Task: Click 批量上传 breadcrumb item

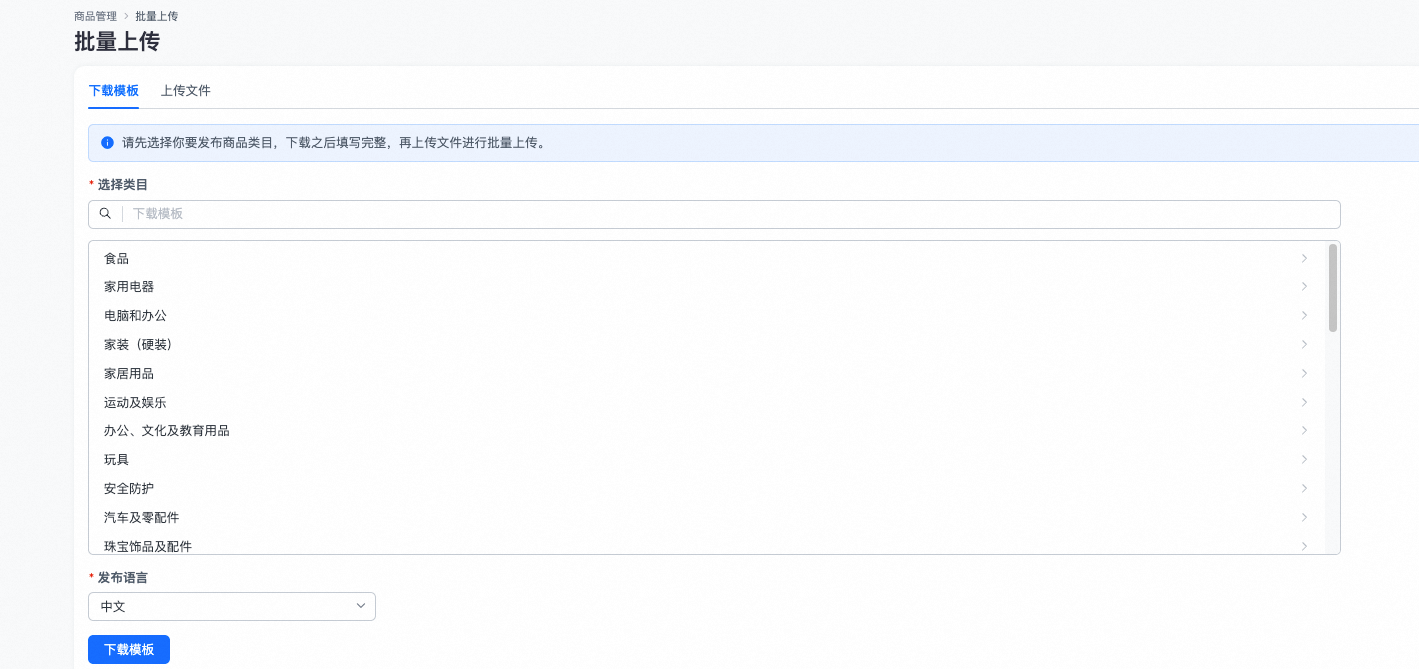Action: click(157, 17)
